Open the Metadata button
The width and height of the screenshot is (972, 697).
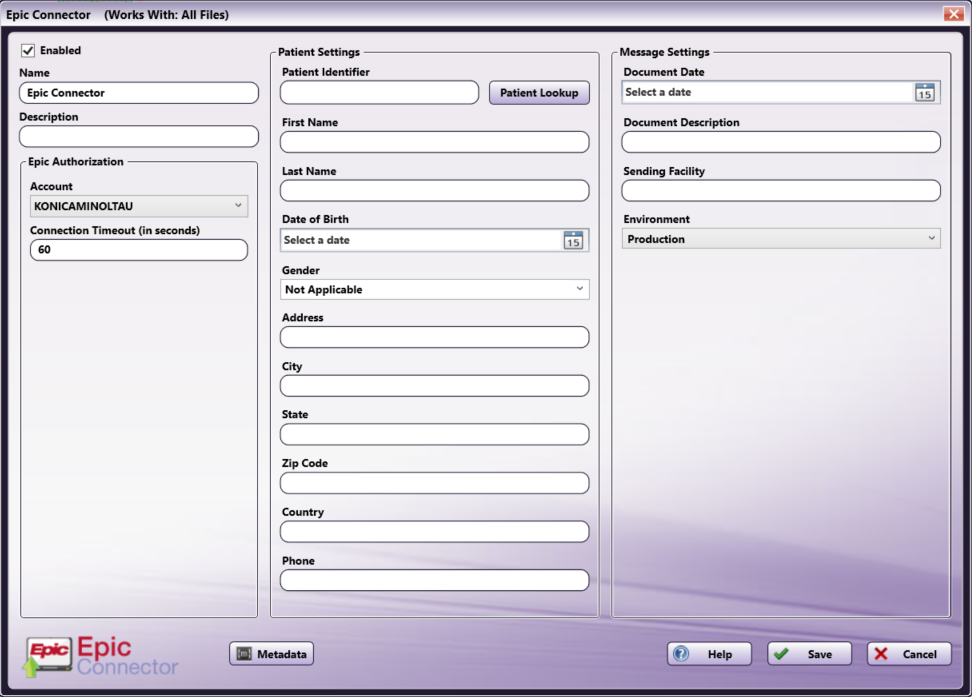tap(272, 654)
